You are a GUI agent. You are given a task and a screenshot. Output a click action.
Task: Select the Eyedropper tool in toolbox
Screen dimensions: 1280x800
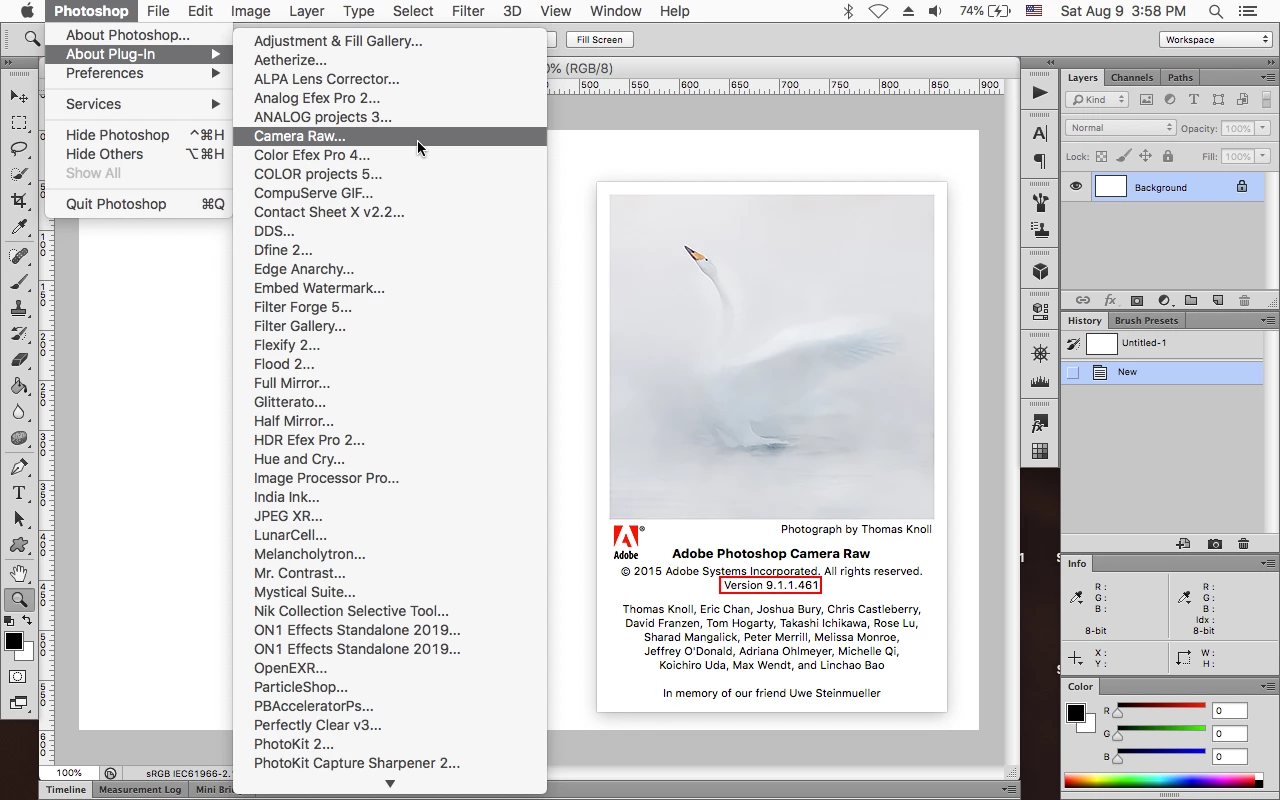[x=19, y=227]
